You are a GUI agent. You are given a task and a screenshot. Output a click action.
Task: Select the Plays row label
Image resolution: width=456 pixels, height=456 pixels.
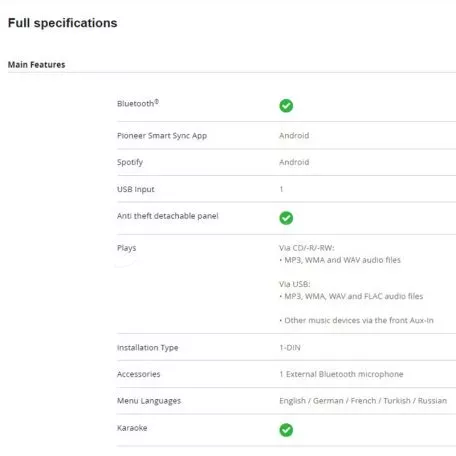(x=127, y=248)
